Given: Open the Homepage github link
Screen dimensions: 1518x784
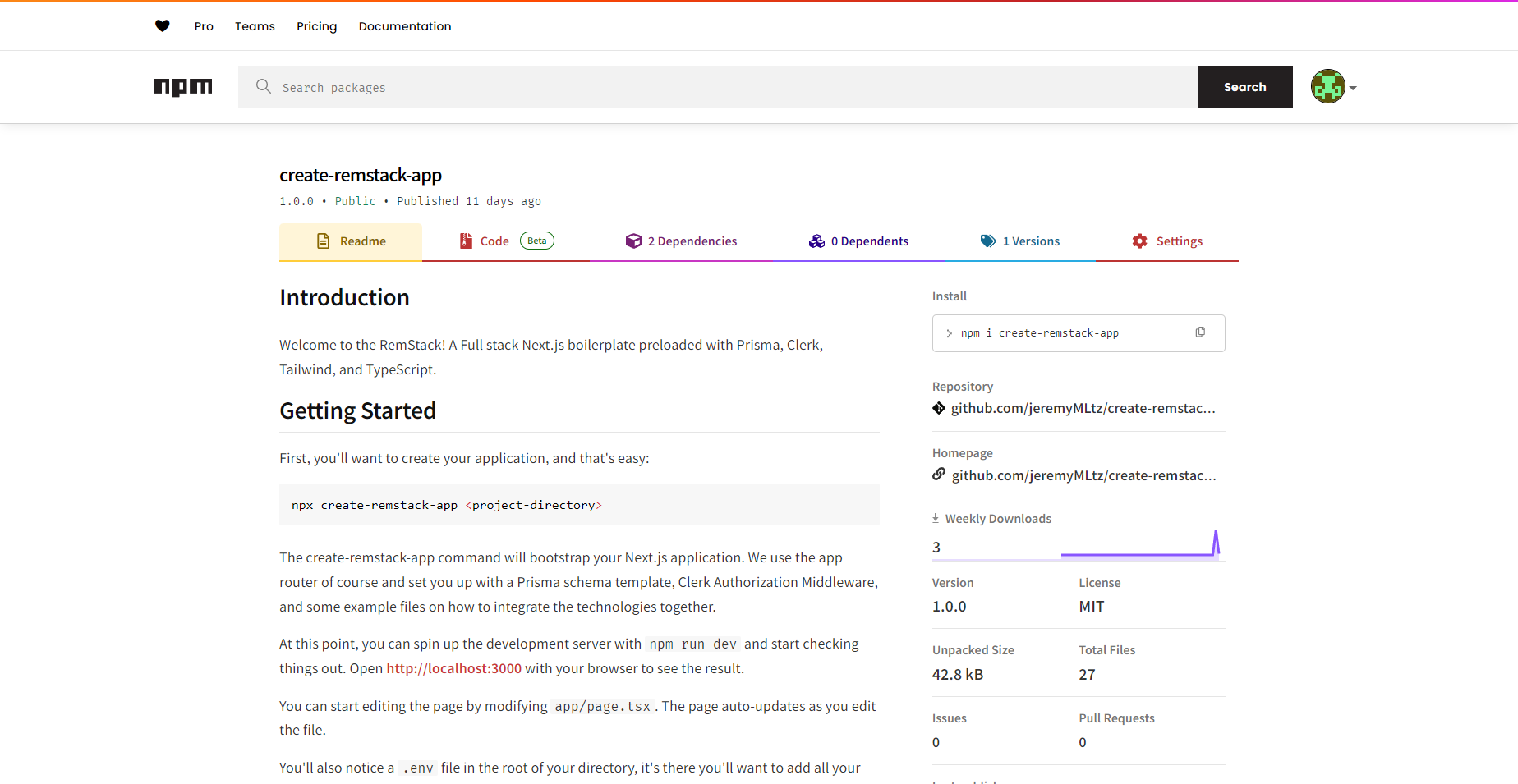Looking at the screenshot, I should (x=1083, y=475).
